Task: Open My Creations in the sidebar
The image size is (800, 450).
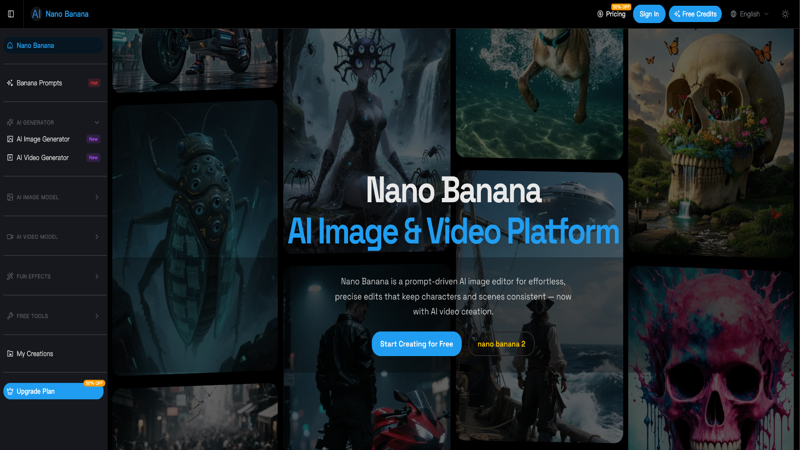Action: tap(54, 354)
